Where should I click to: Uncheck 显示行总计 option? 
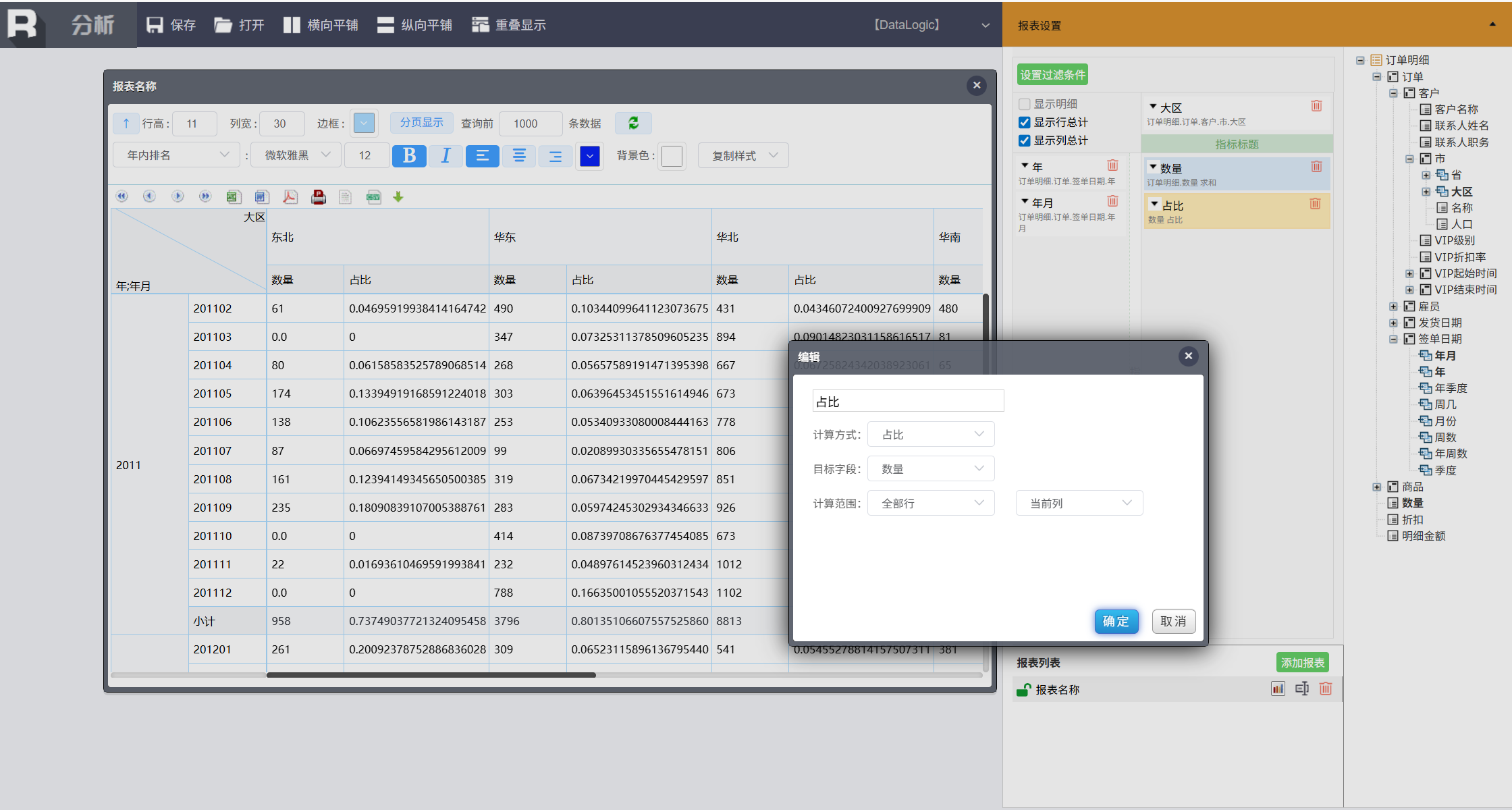(1025, 122)
